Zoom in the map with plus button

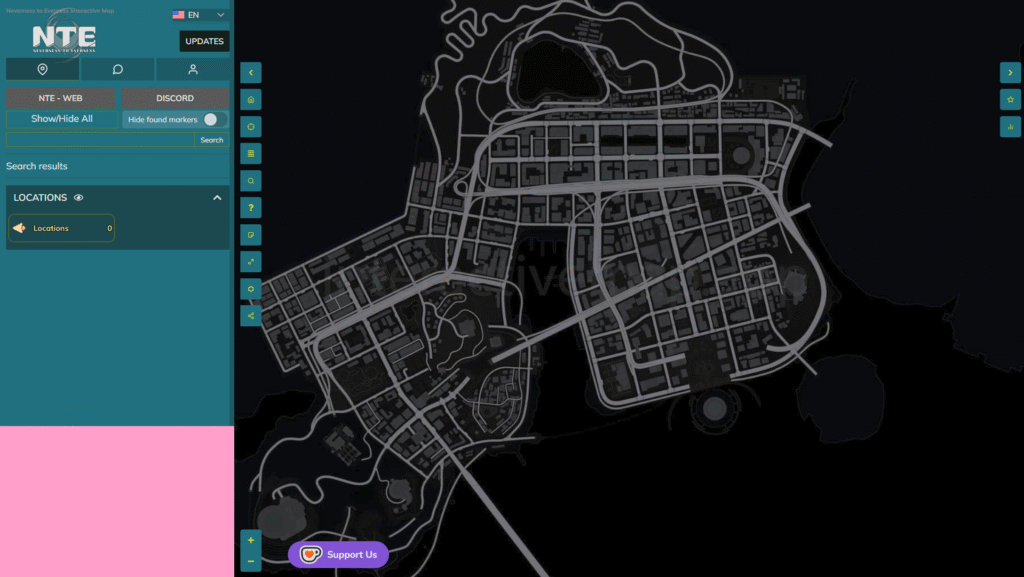click(251, 540)
